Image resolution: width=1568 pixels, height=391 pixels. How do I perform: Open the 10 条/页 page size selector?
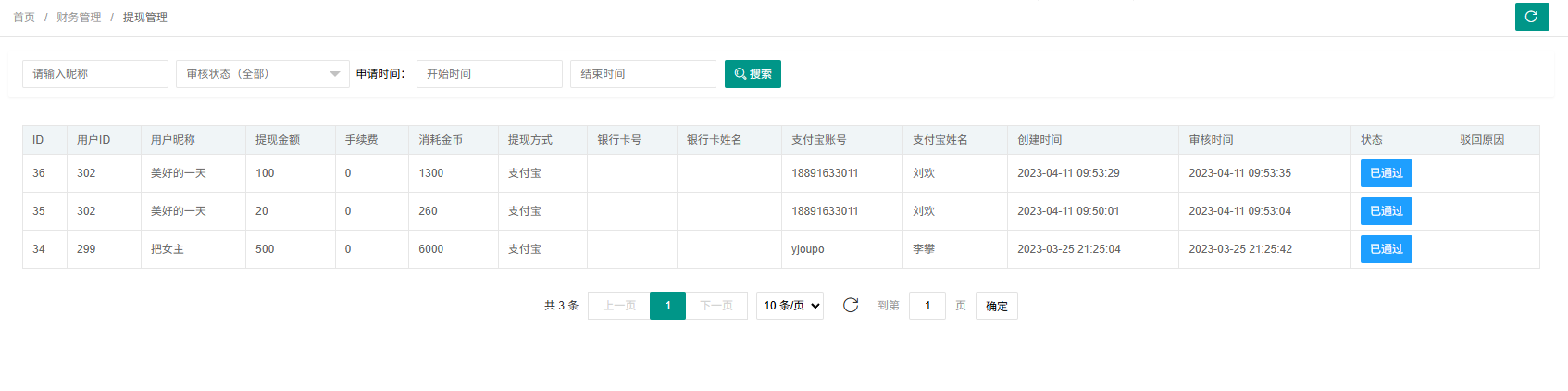pos(790,306)
